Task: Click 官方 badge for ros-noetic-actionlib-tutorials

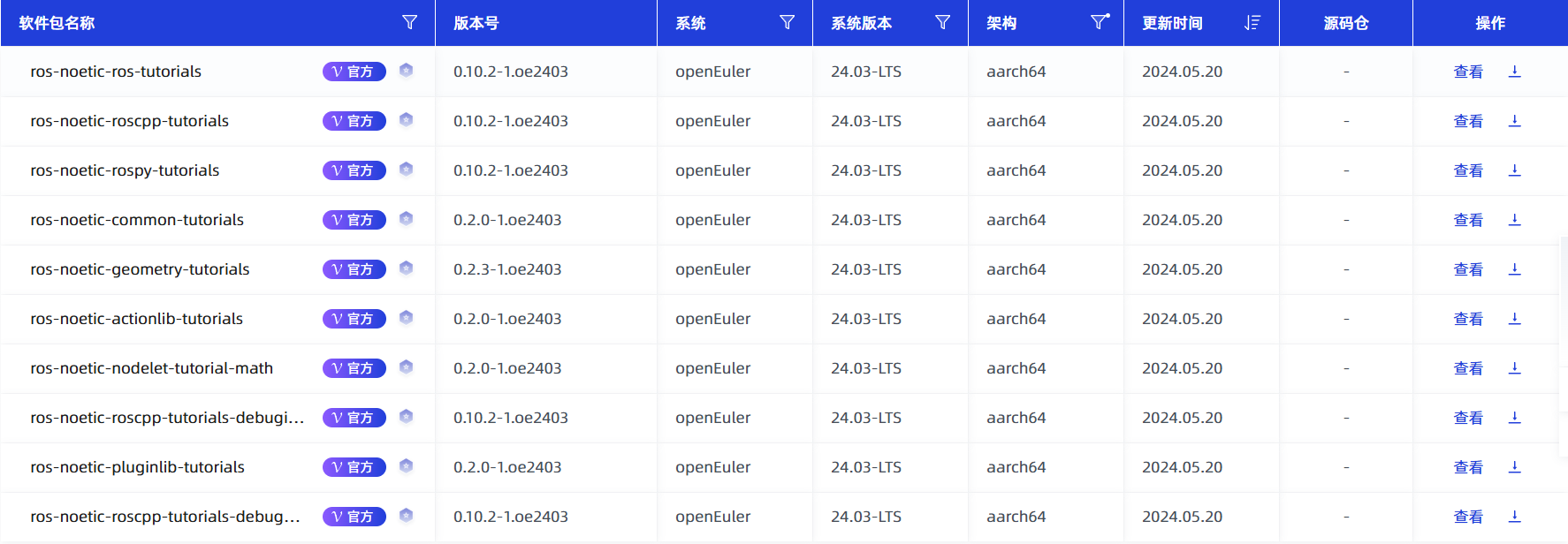Action: click(x=354, y=319)
